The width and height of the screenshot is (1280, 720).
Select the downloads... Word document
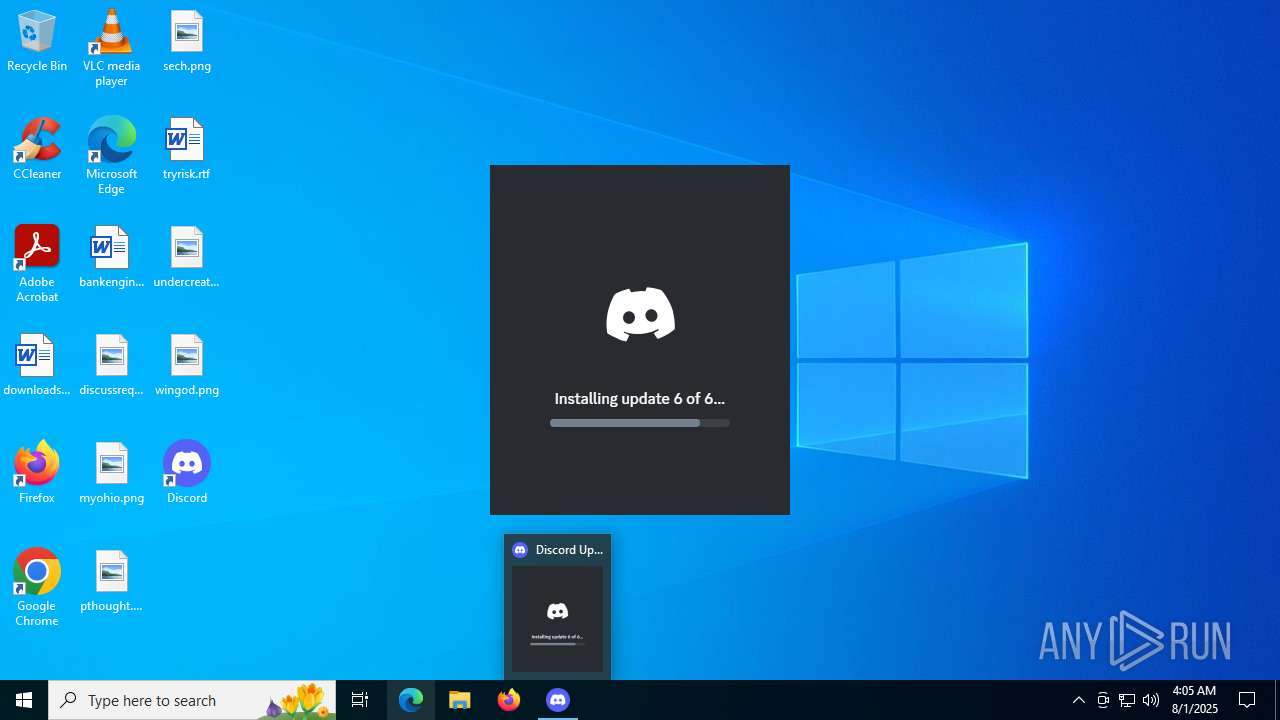coord(37,365)
